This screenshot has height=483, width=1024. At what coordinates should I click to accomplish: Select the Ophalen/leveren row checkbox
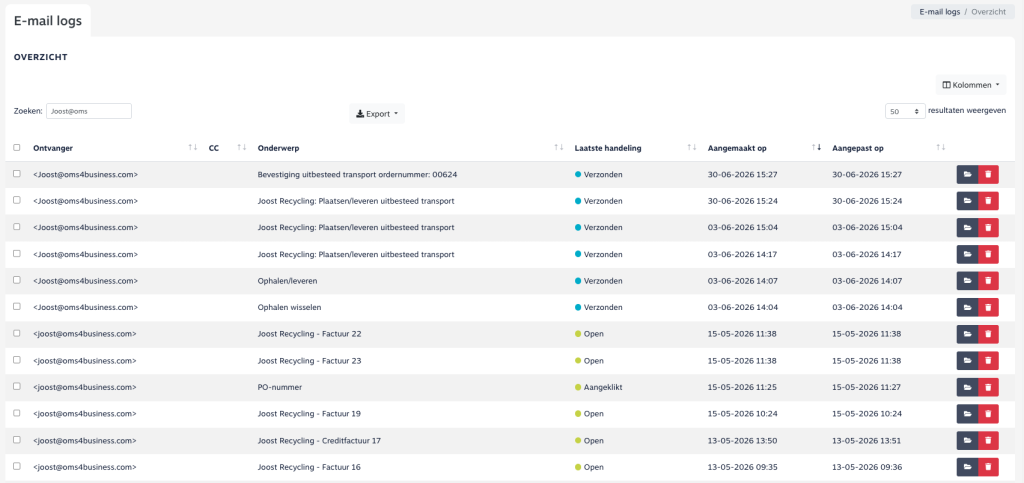[17, 280]
